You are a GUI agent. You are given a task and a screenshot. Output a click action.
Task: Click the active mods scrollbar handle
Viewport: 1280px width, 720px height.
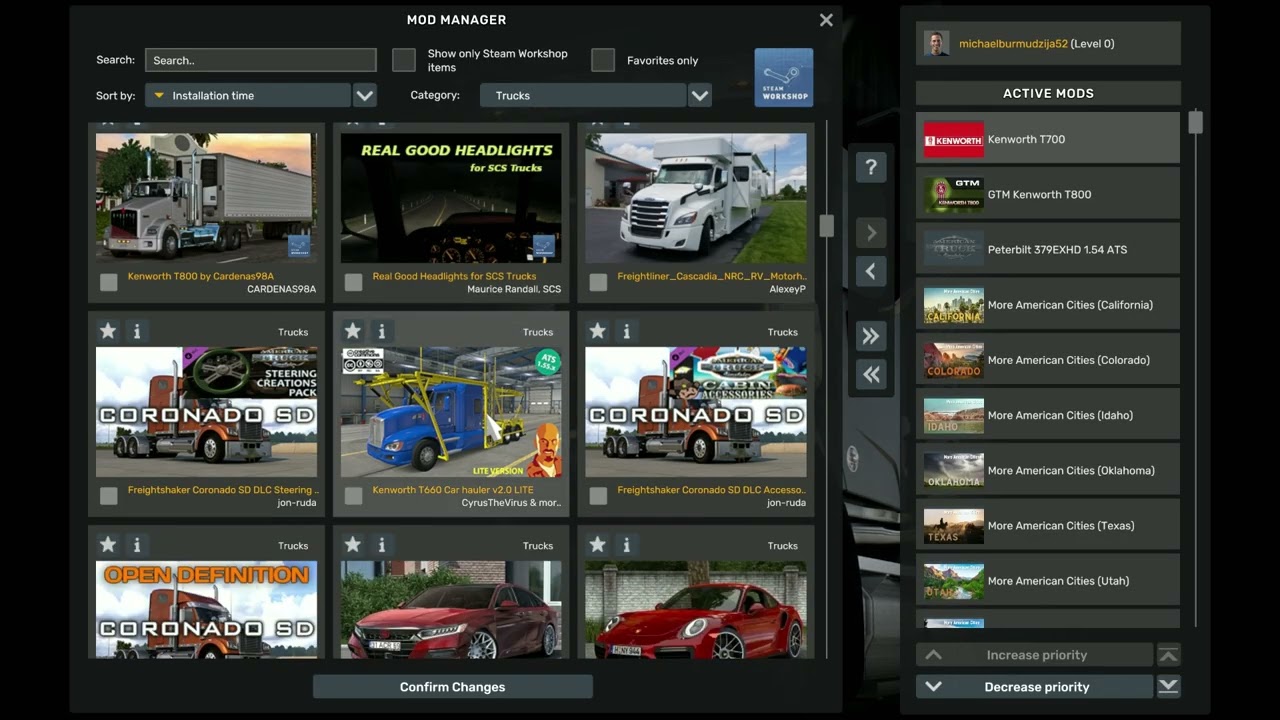1195,122
